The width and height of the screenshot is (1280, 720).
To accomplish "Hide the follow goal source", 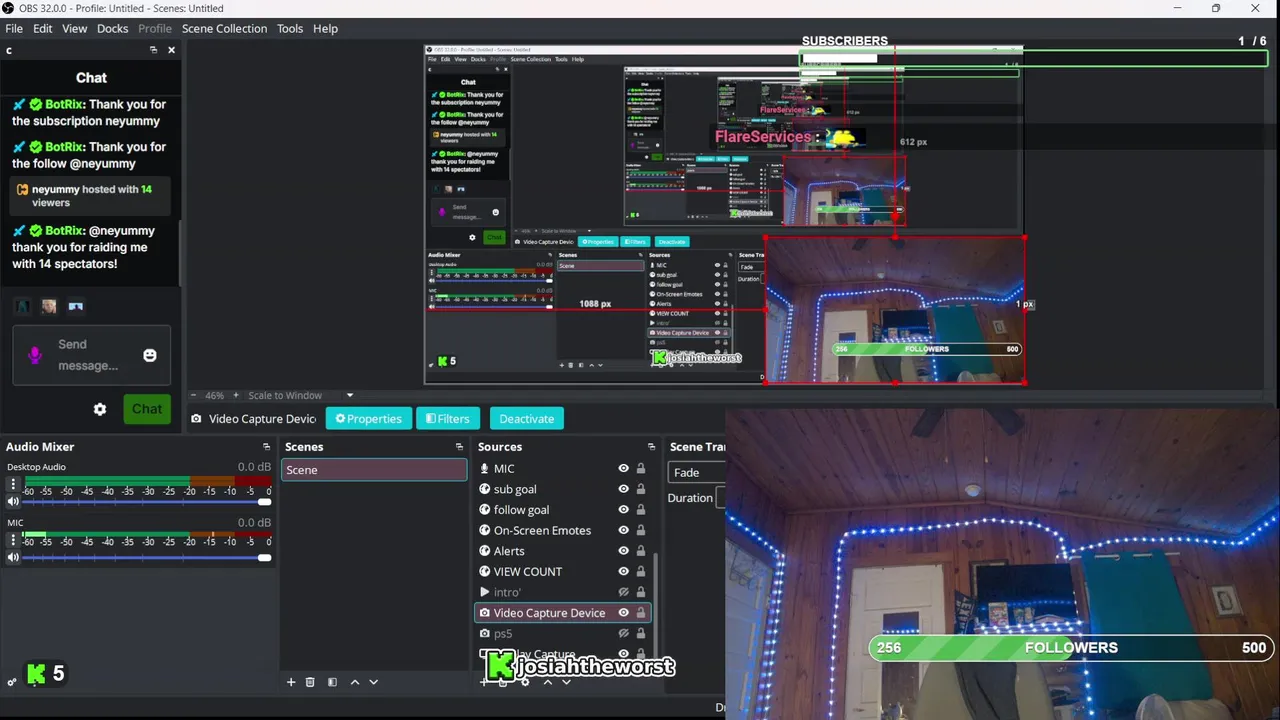I will tap(623, 510).
